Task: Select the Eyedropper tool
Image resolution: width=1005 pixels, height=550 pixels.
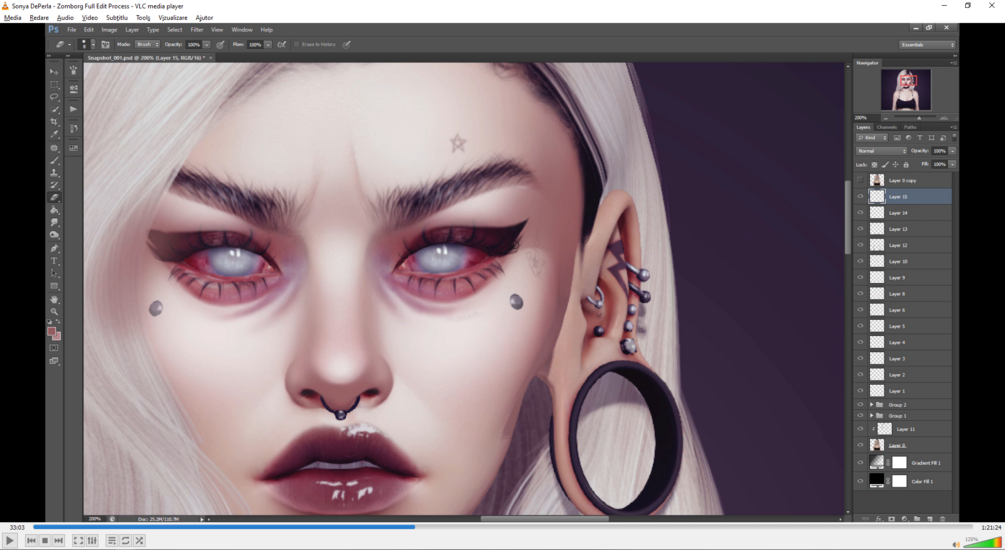Action: point(54,135)
